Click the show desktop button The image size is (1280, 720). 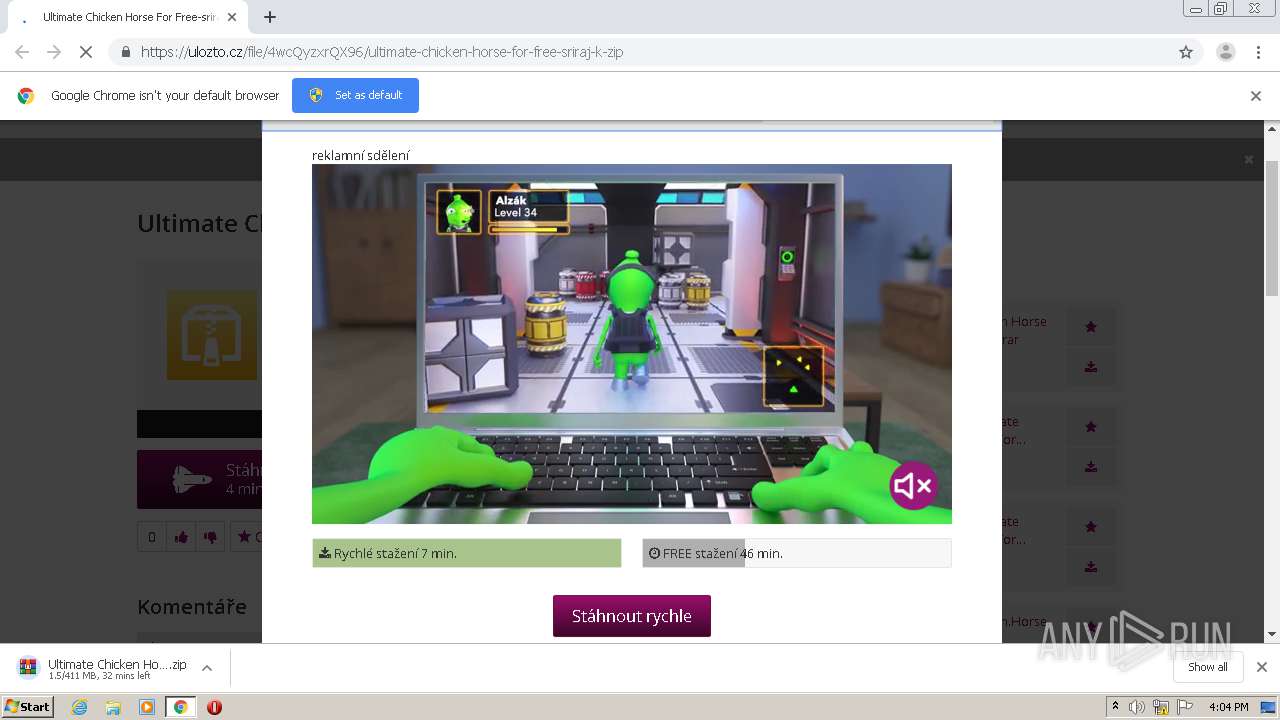coord(1269,707)
